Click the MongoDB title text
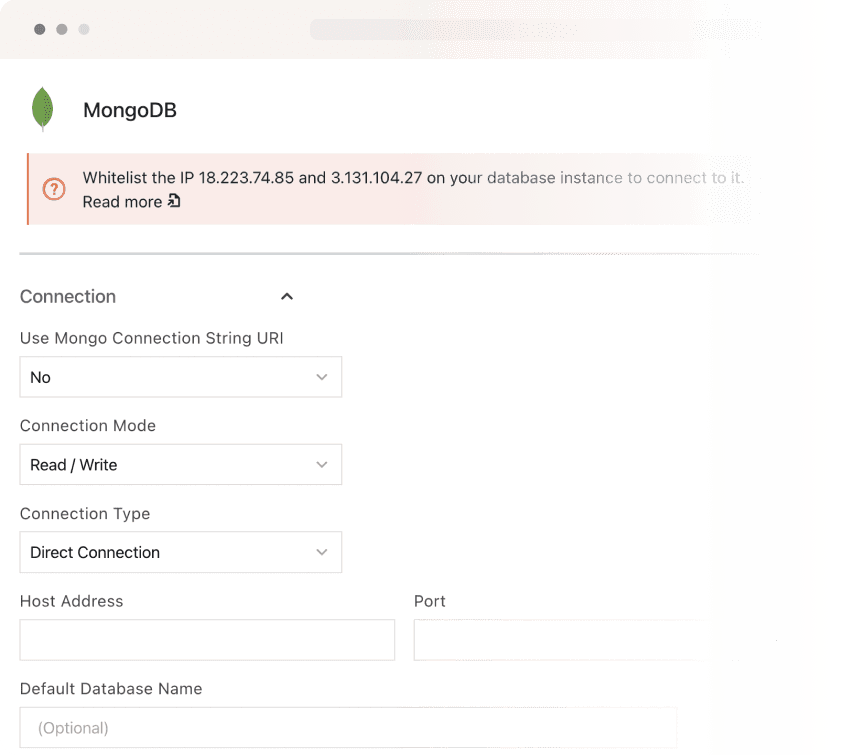The width and height of the screenshot is (856, 755). [130, 110]
